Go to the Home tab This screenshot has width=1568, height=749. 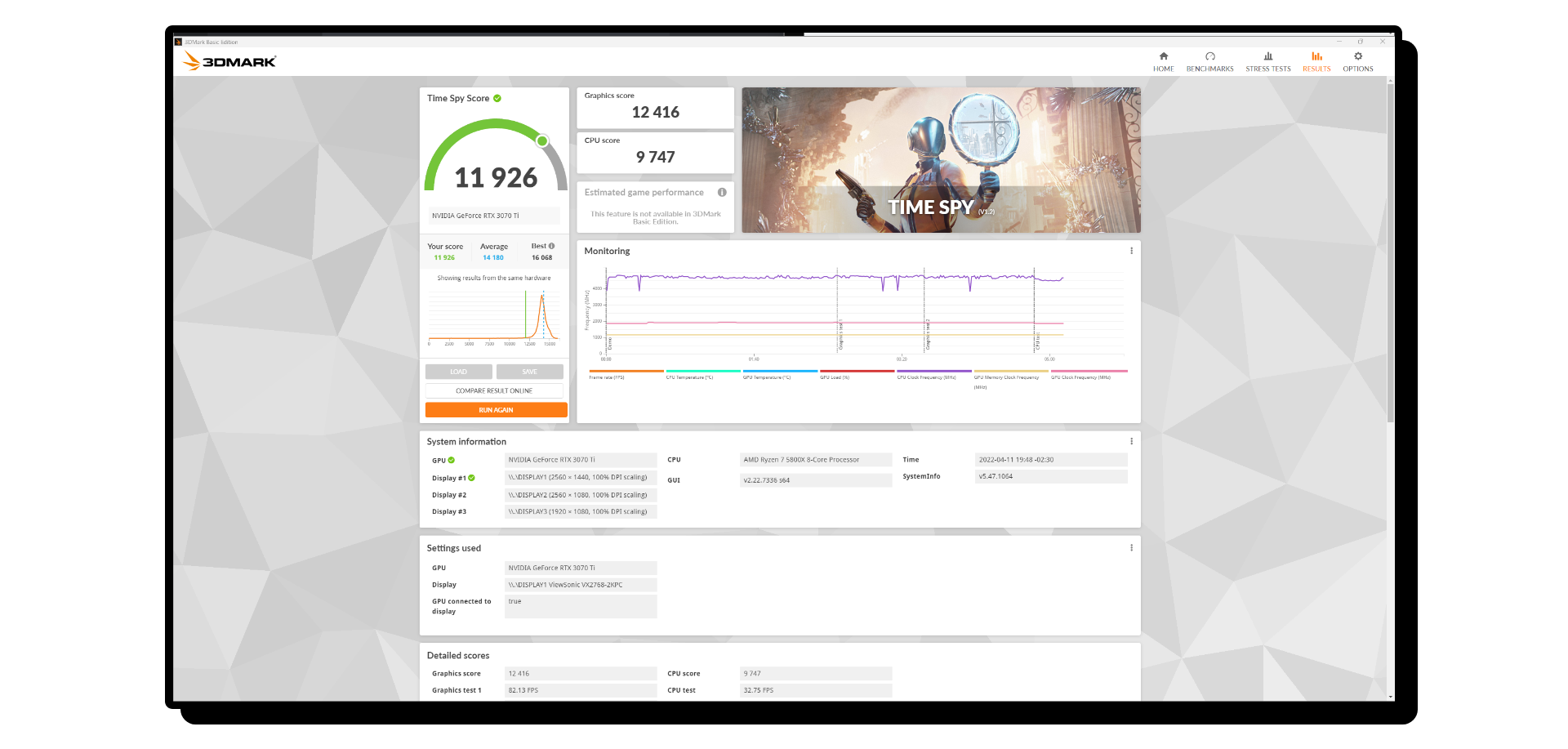click(1164, 62)
